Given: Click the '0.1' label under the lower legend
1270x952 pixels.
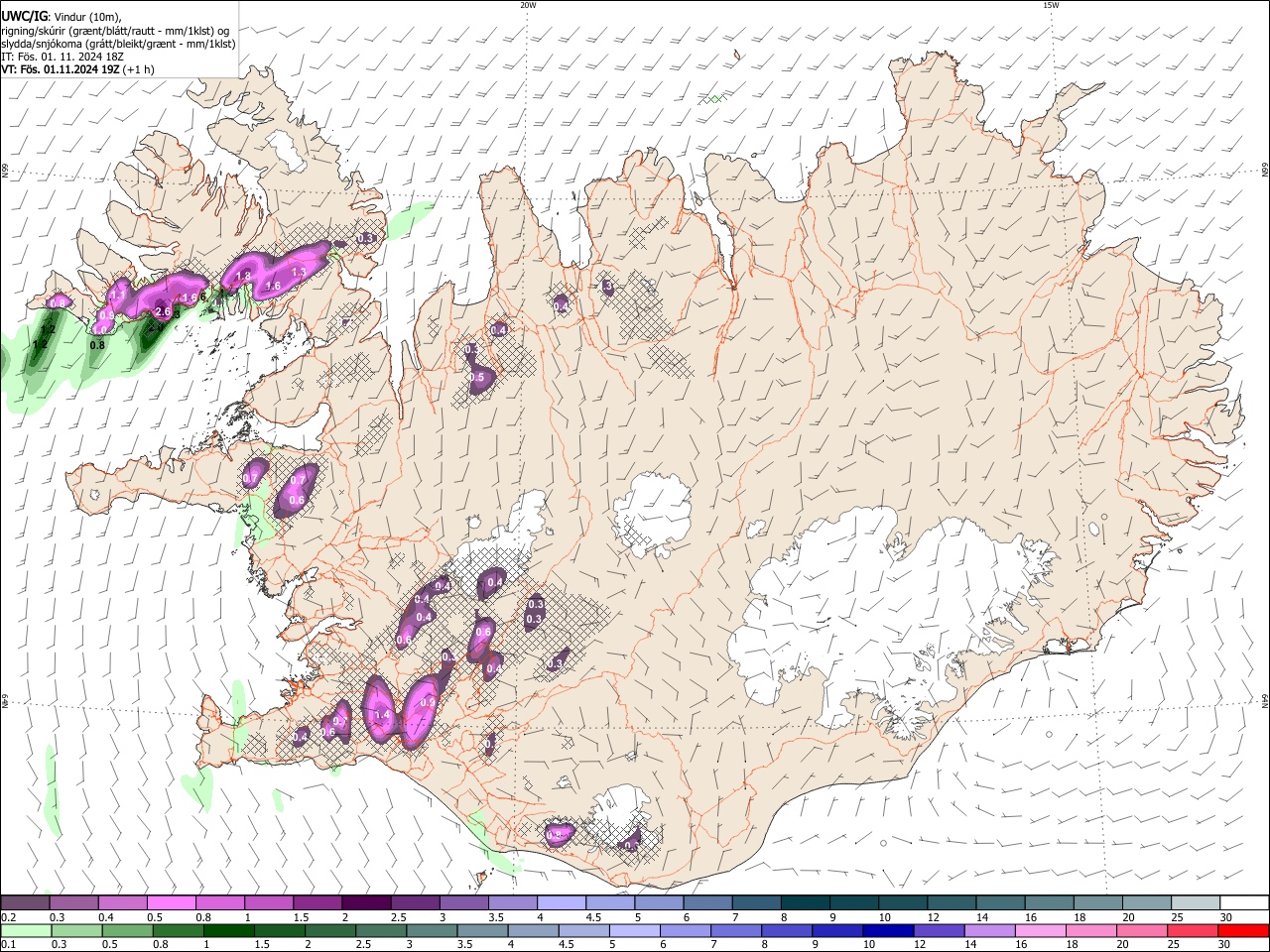Looking at the screenshot, I should [x=9, y=945].
